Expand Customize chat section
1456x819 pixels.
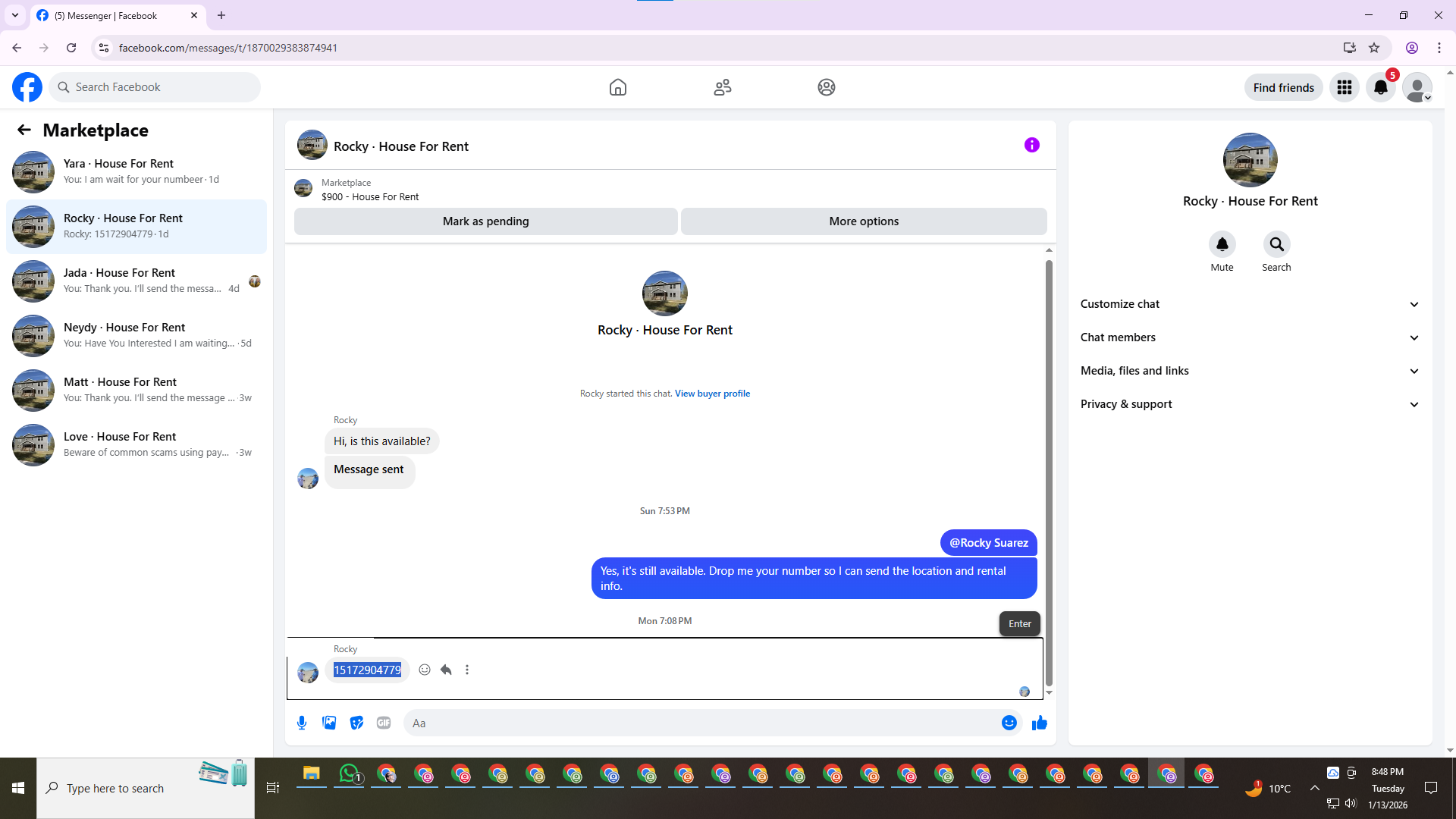pyautogui.click(x=1250, y=304)
